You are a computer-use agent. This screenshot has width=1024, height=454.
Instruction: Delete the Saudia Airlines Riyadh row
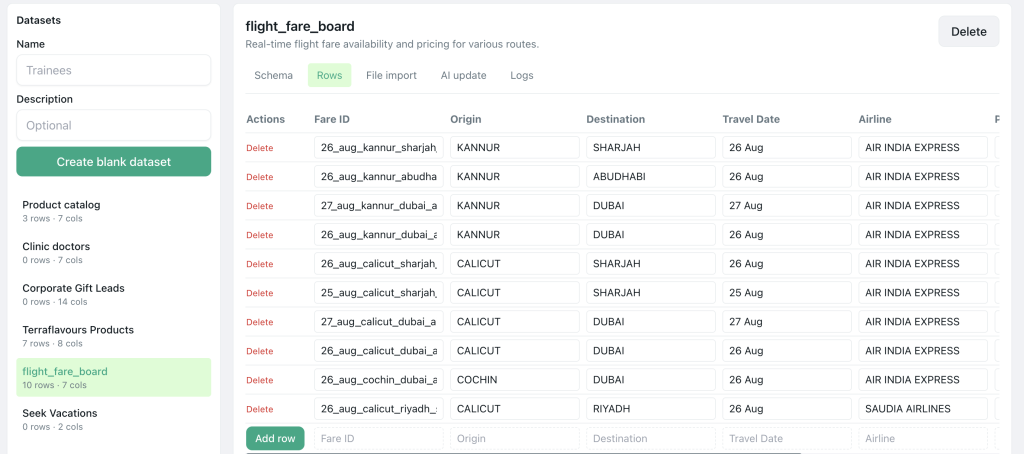tap(259, 410)
